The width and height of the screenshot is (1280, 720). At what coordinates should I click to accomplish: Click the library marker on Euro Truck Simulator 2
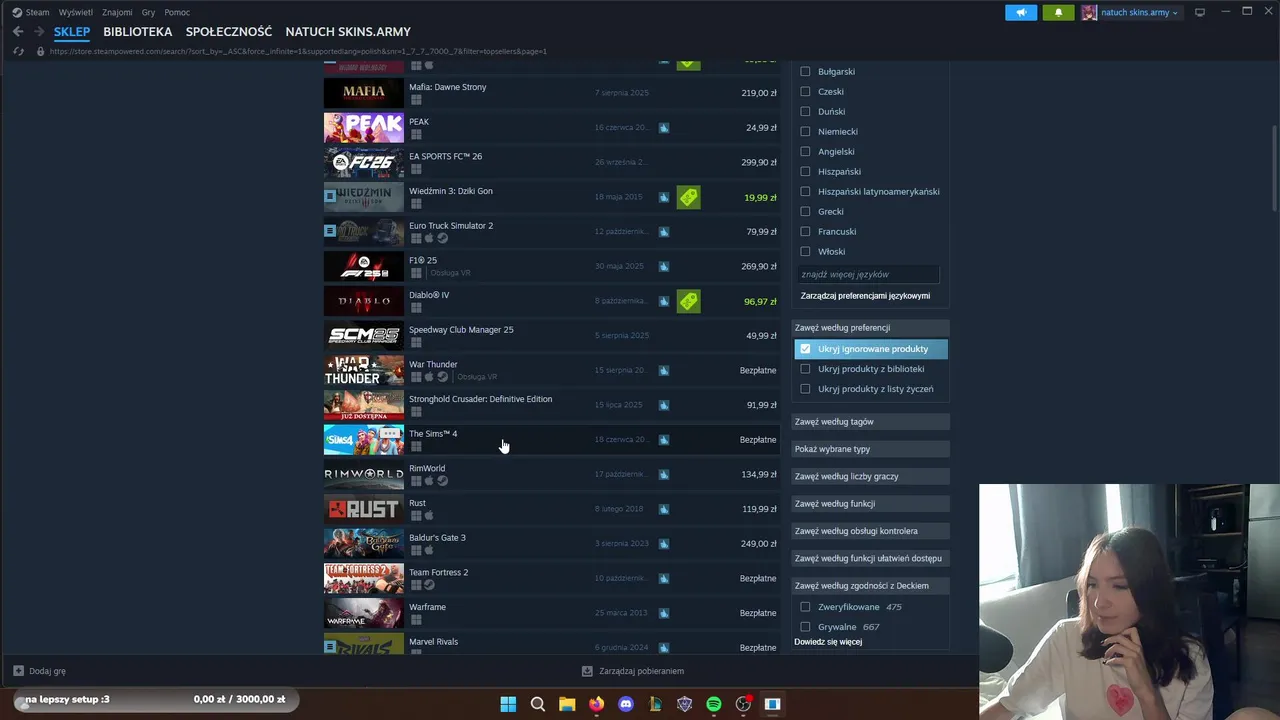point(330,231)
